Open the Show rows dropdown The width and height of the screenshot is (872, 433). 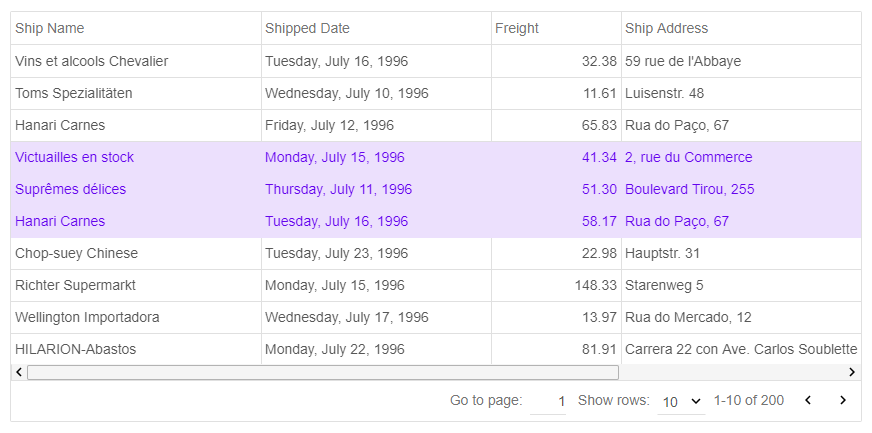pyautogui.click(x=681, y=401)
